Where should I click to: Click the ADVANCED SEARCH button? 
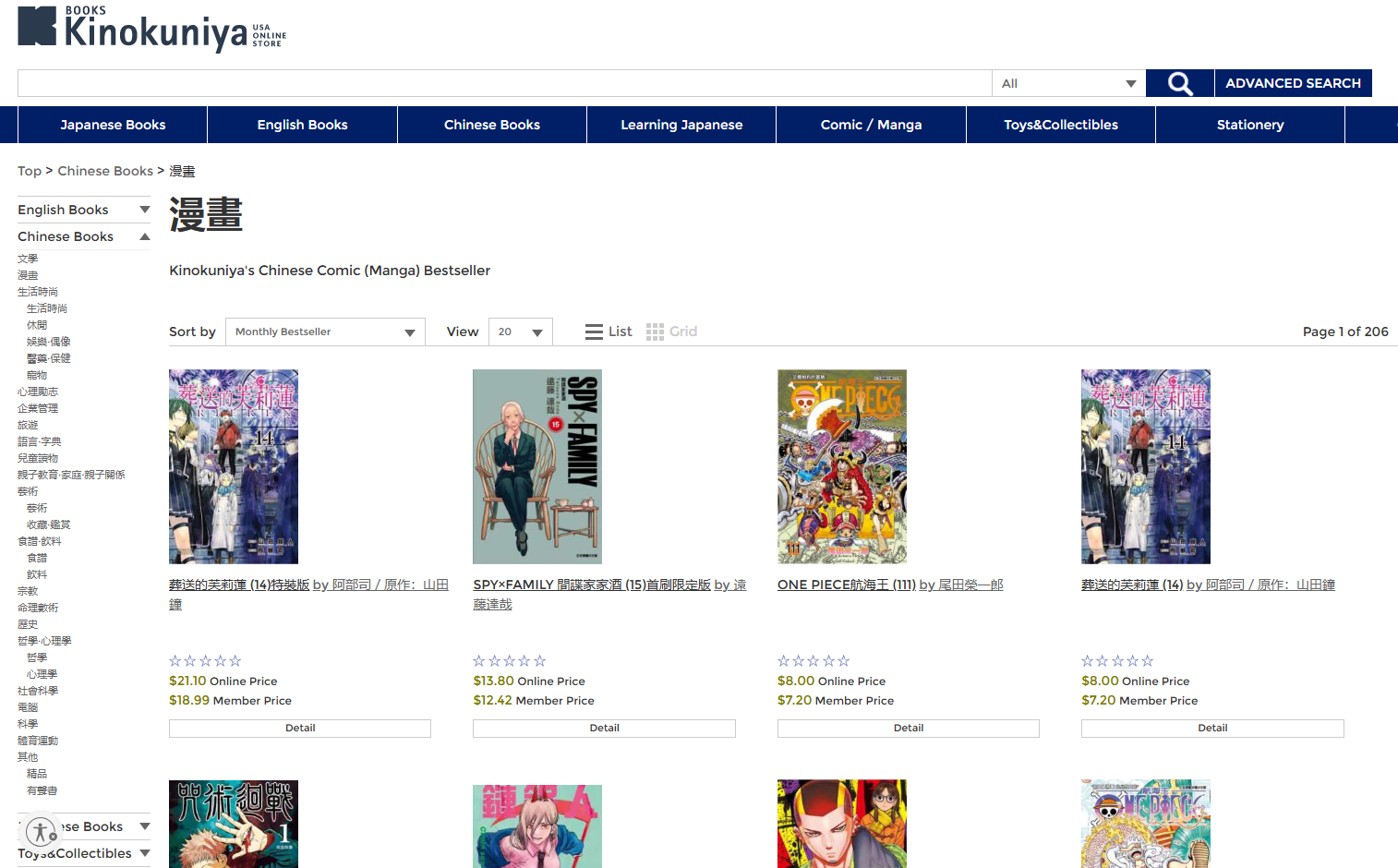tap(1293, 83)
